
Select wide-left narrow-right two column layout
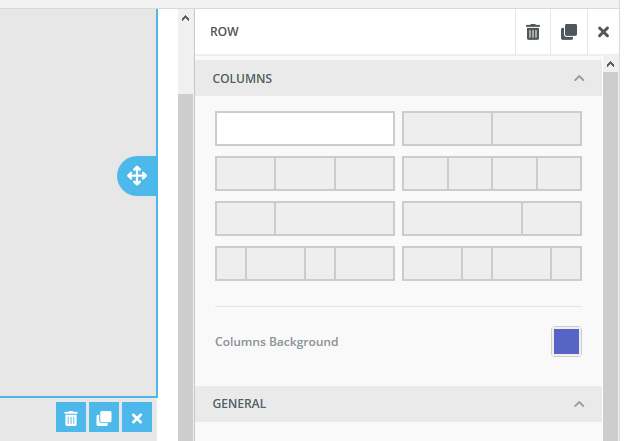(x=492, y=219)
